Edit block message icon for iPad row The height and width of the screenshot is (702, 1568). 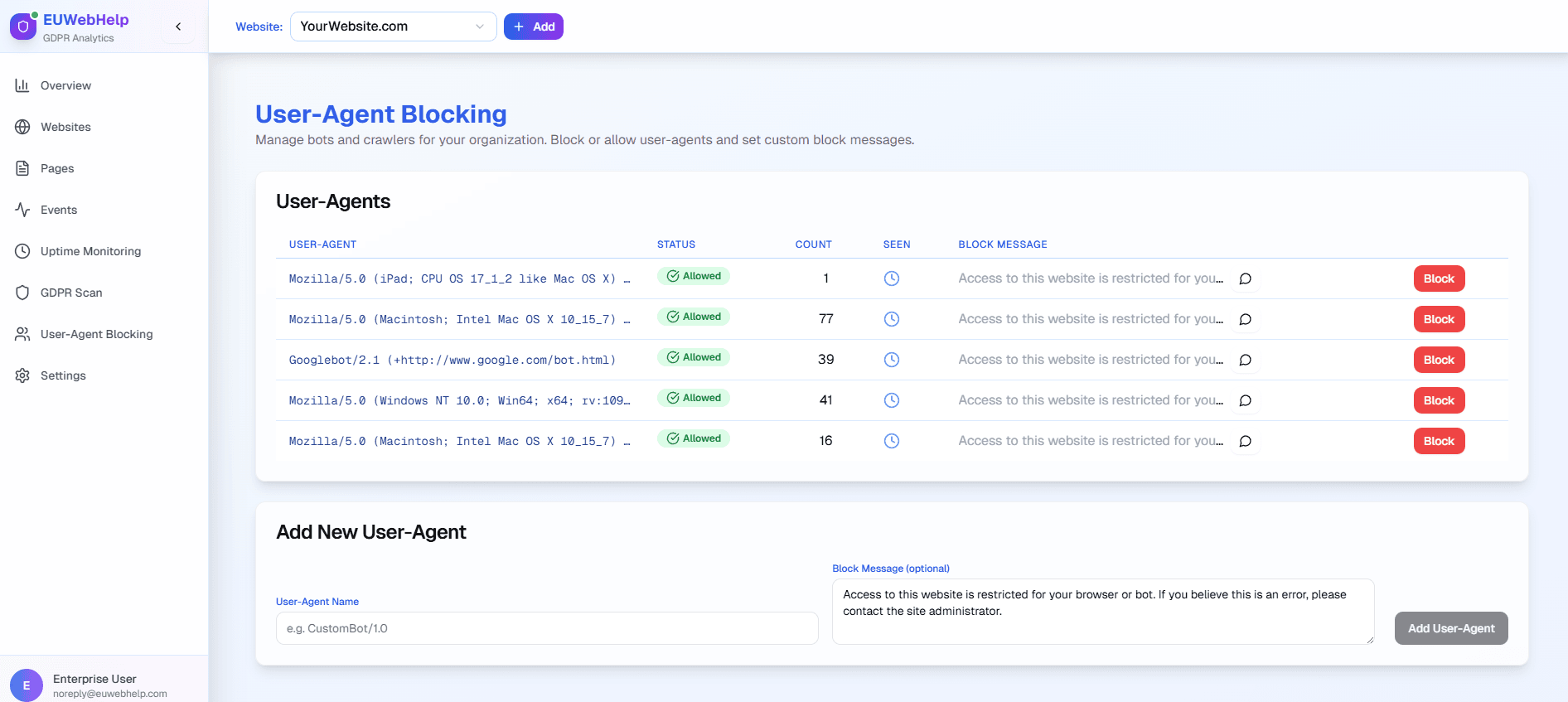tap(1245, 278)
